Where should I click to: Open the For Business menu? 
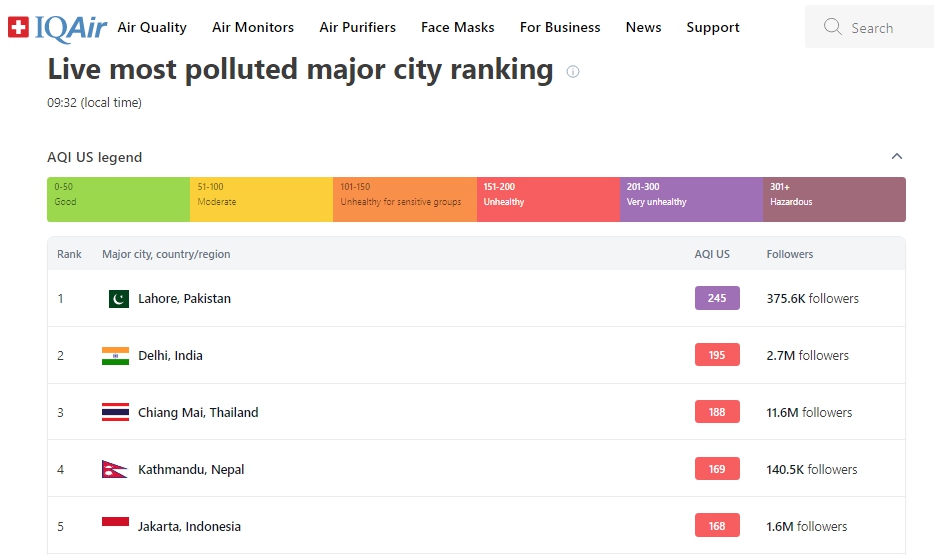point(560,27)
